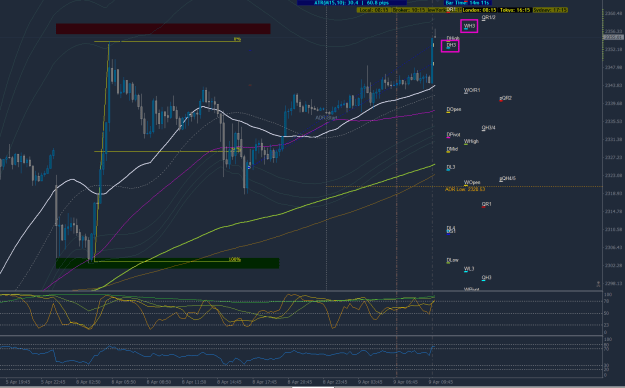The height and width of the screenshot is (388, 625).
Task: Click the QH3 level label
Action: [486, 278]
